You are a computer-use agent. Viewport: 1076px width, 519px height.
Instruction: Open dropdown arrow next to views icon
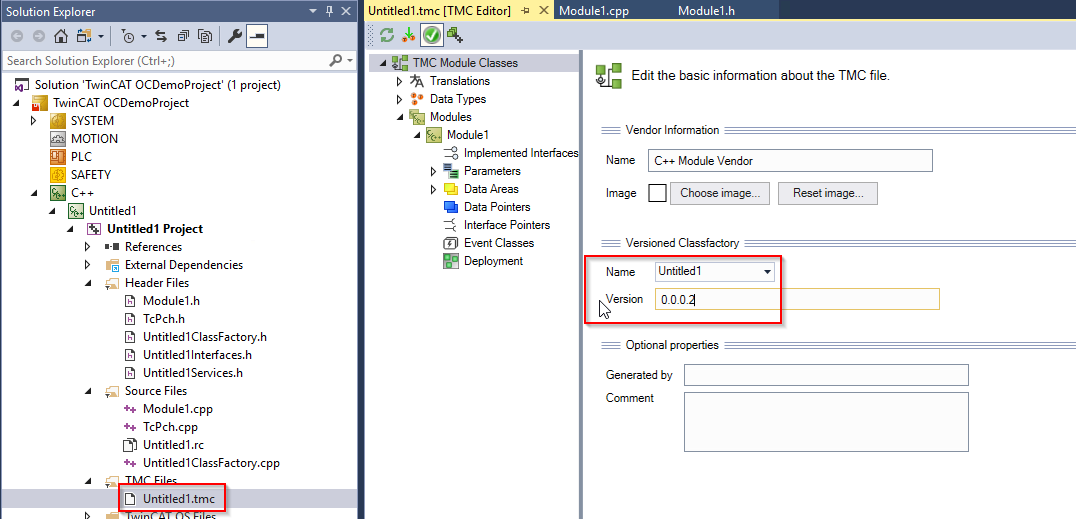click(x=101, y=36)
